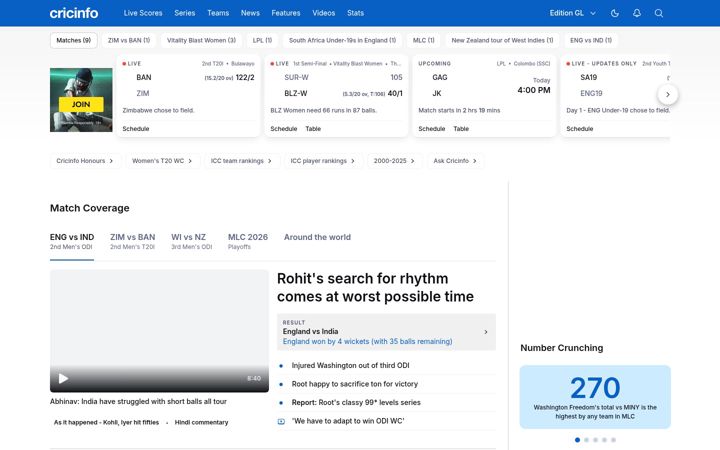Advance match carousel with right arrow
720x450 pixels.
click(x=668, y=95)
